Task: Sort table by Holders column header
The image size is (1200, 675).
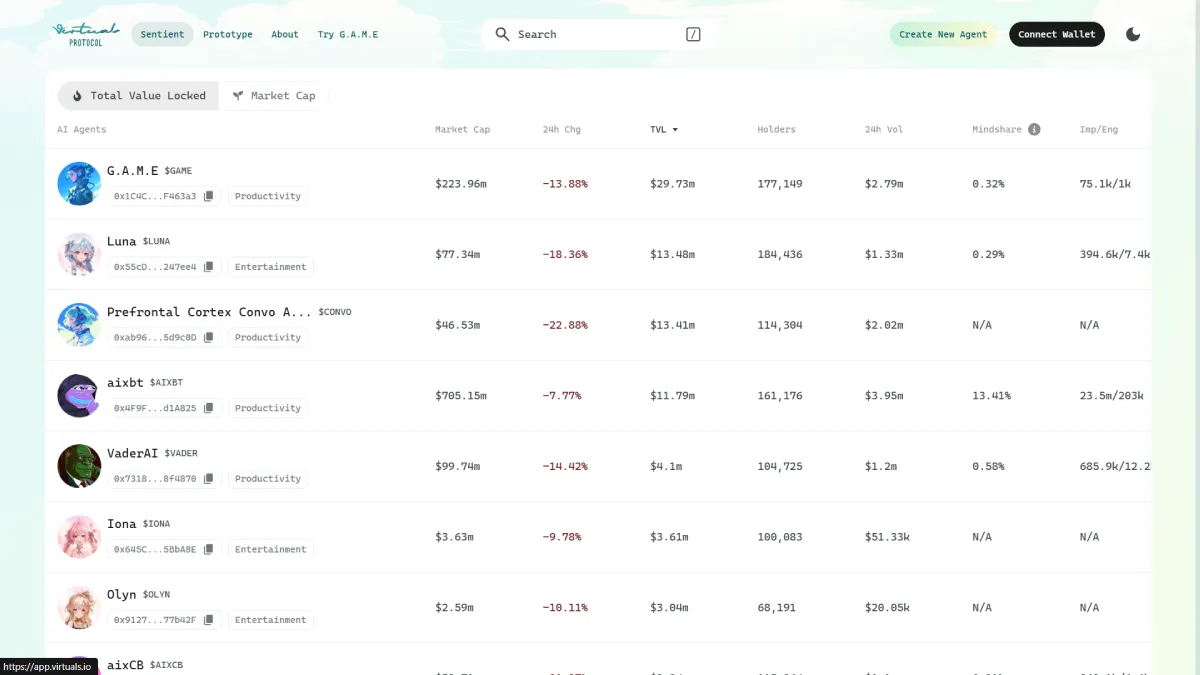Action: coord(776,130)
